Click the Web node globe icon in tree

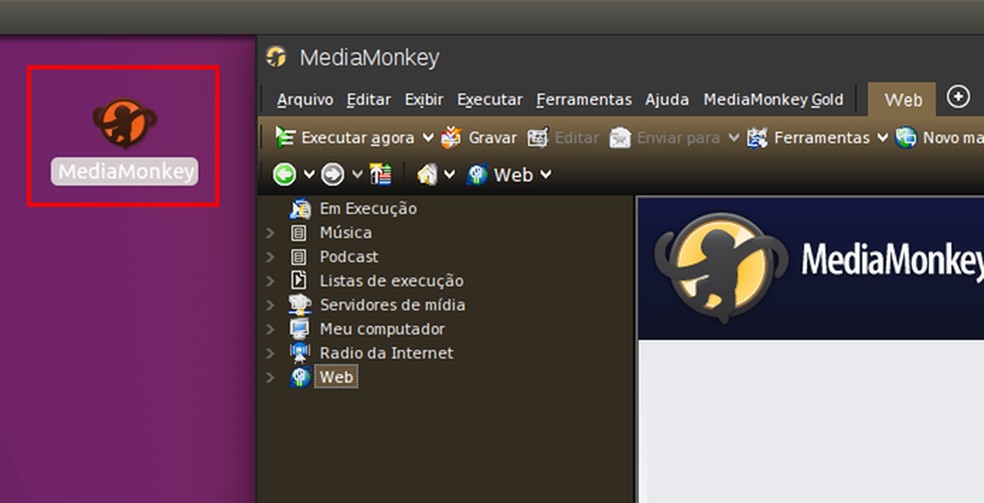click(300, 377)
